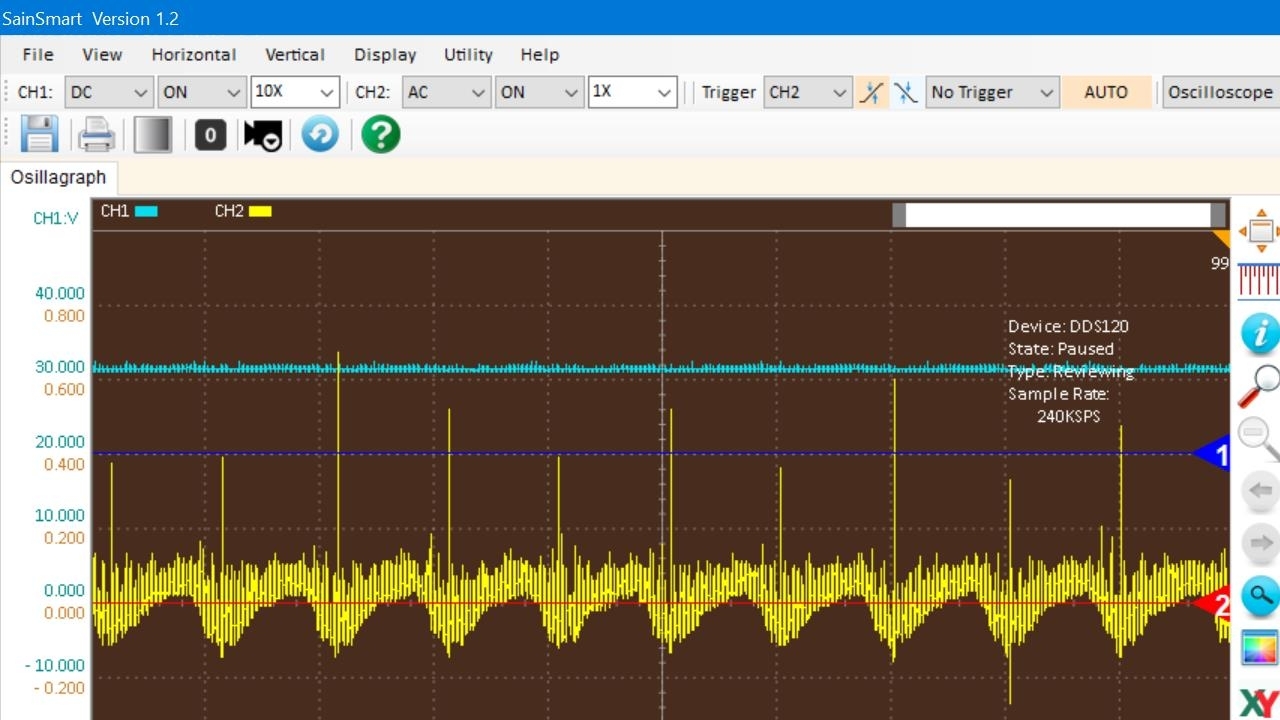Click the blue floppy disk Save icon

pyautogui.click(x=39, y=134)
